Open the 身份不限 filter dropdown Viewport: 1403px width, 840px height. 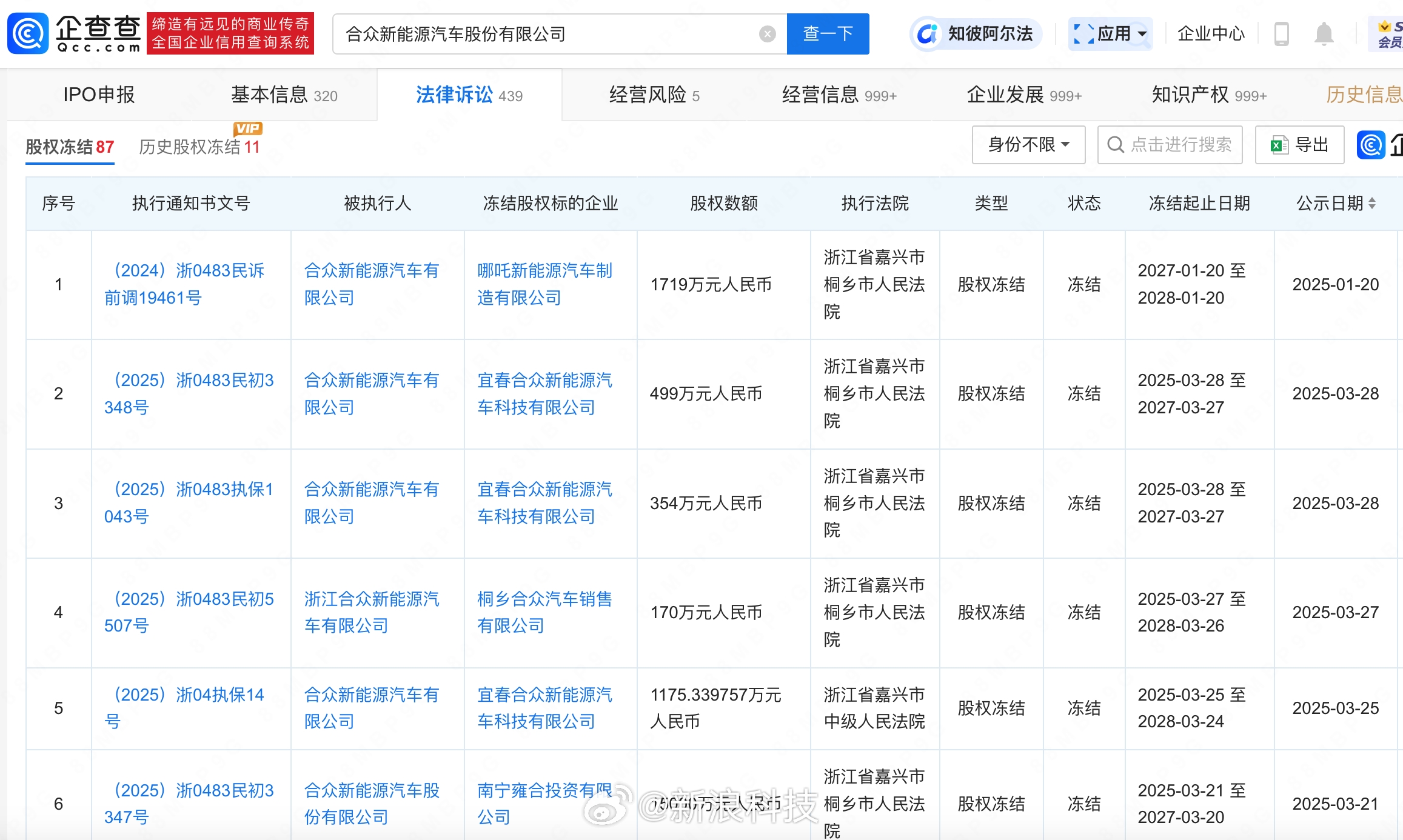tap(1028, 145)
